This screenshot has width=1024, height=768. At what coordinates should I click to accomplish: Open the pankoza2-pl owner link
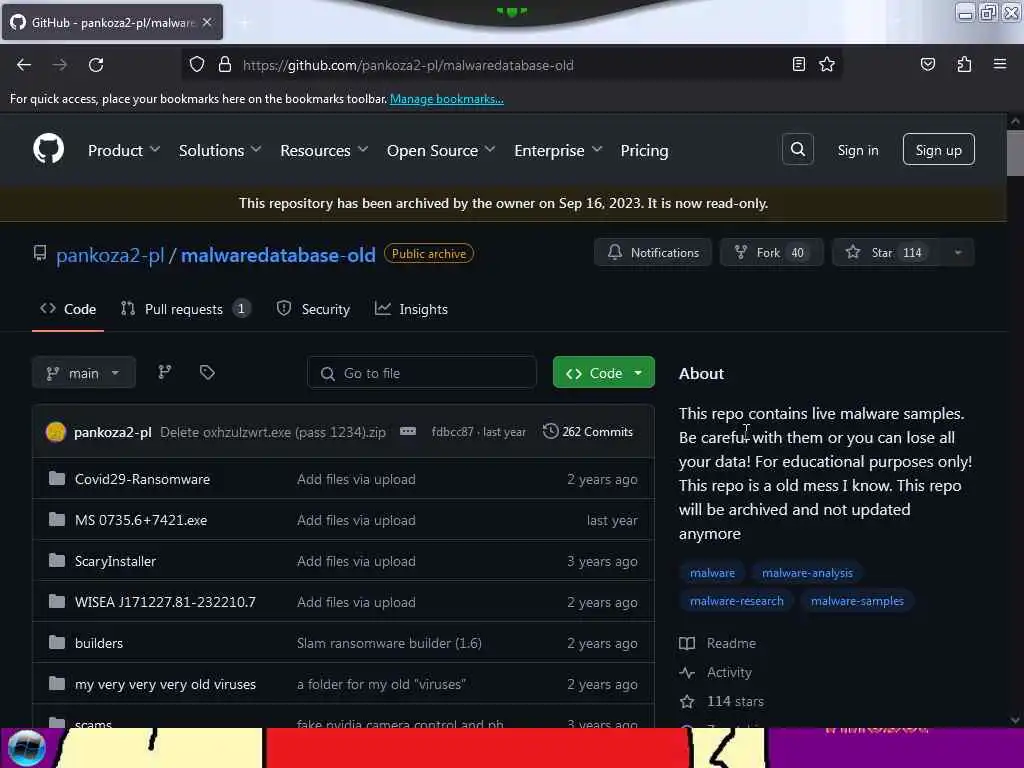tap(110, 255)
